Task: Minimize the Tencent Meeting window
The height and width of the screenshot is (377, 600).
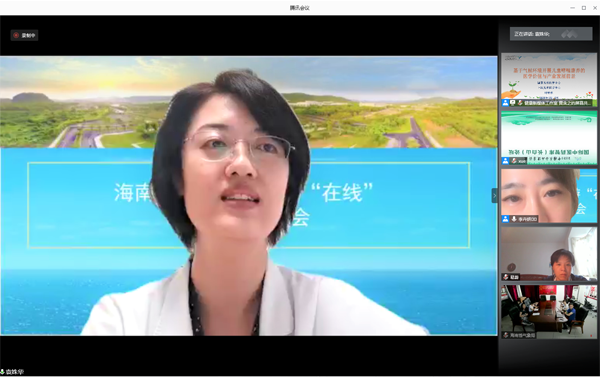Action: (572, 8)
